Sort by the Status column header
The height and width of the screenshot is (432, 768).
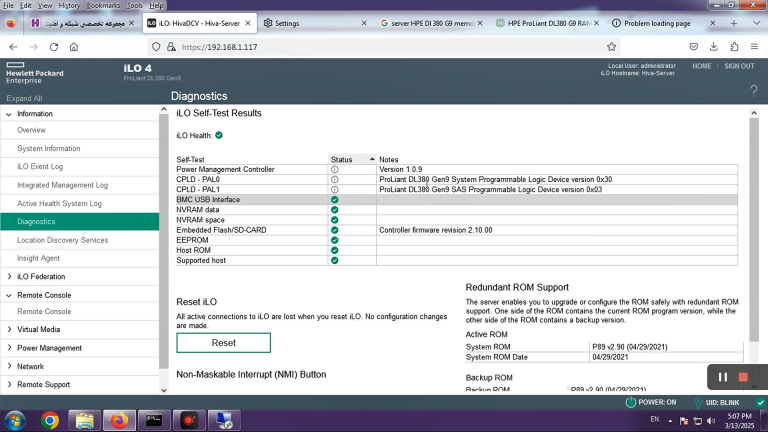click(x=352, y=160)
